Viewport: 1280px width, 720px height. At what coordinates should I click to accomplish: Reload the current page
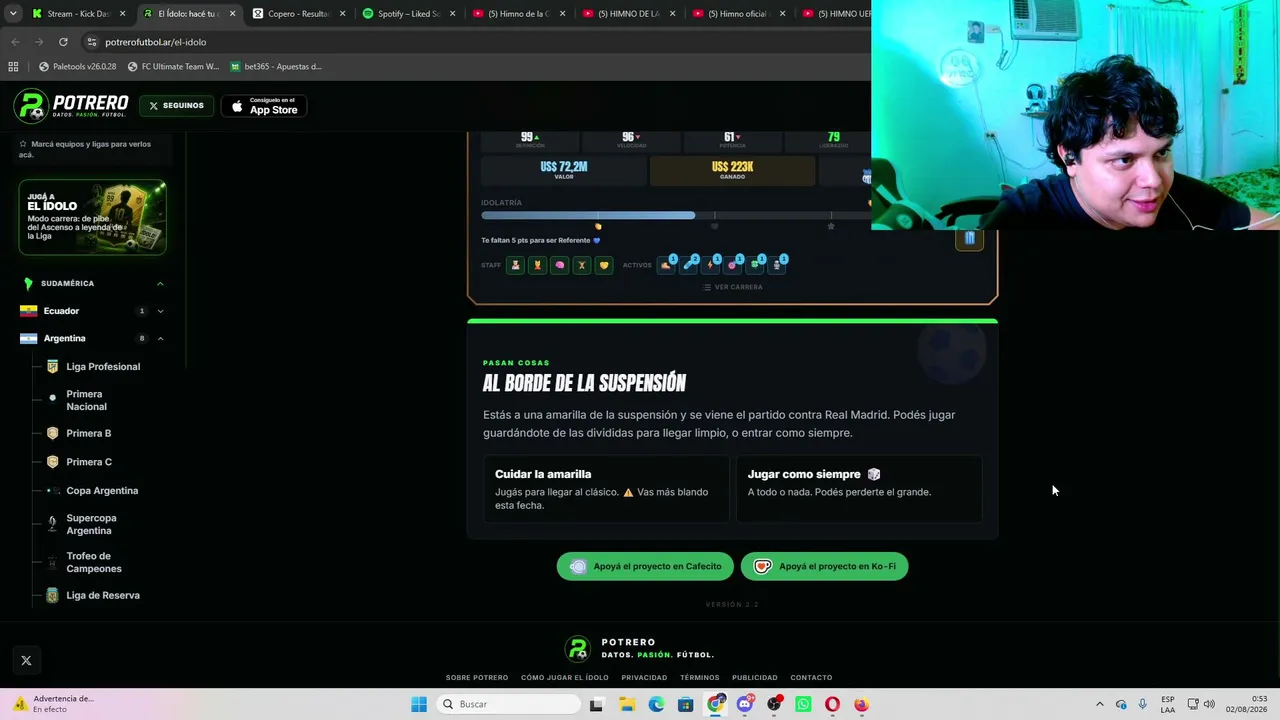63,42
